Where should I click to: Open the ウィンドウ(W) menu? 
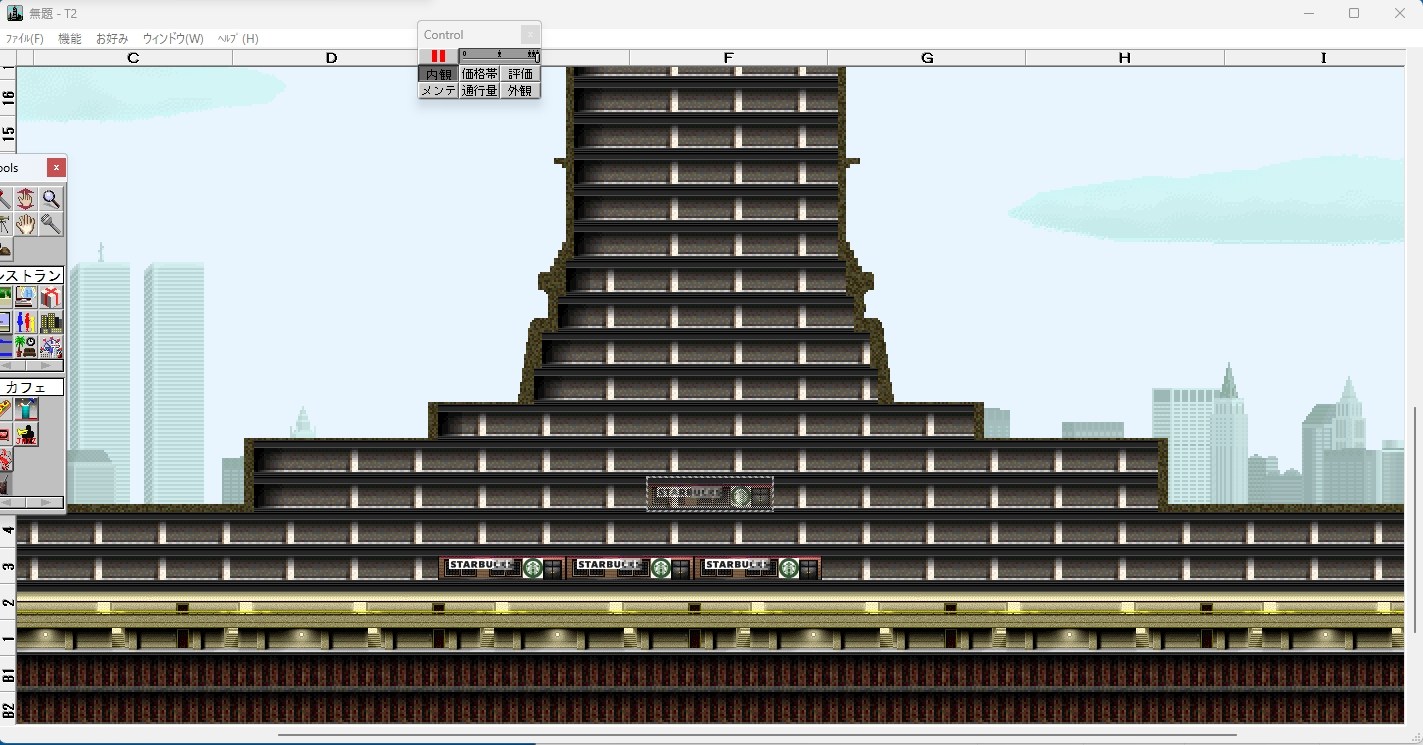[x=173, y=39]
